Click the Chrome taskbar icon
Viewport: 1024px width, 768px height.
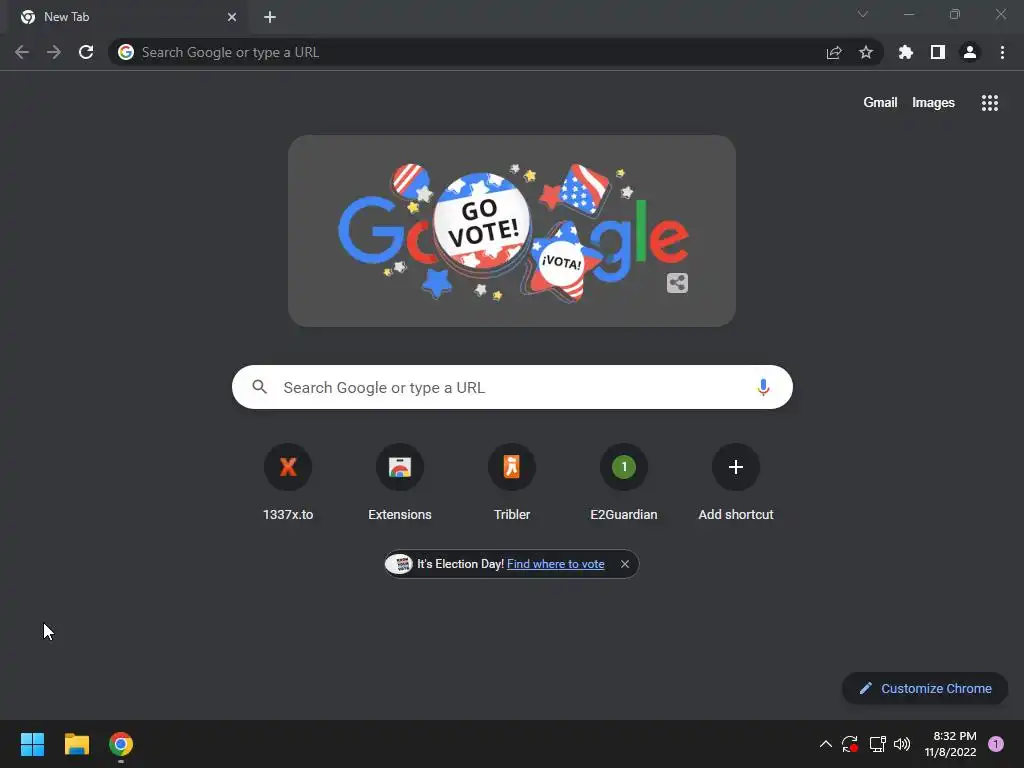[x=121, y=744]
